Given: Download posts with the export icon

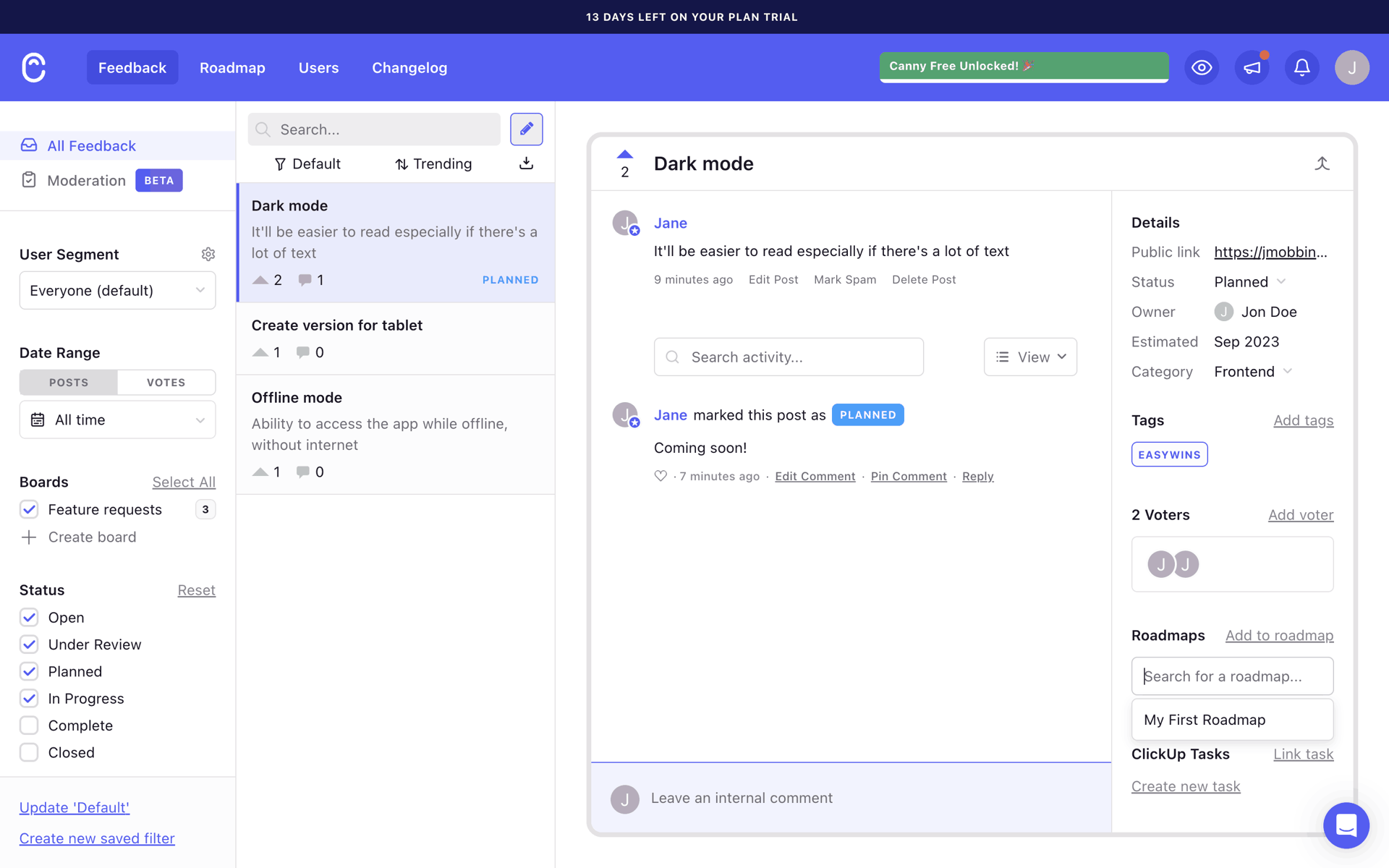Looking at the screenshot, I should [x=526, y=163].
